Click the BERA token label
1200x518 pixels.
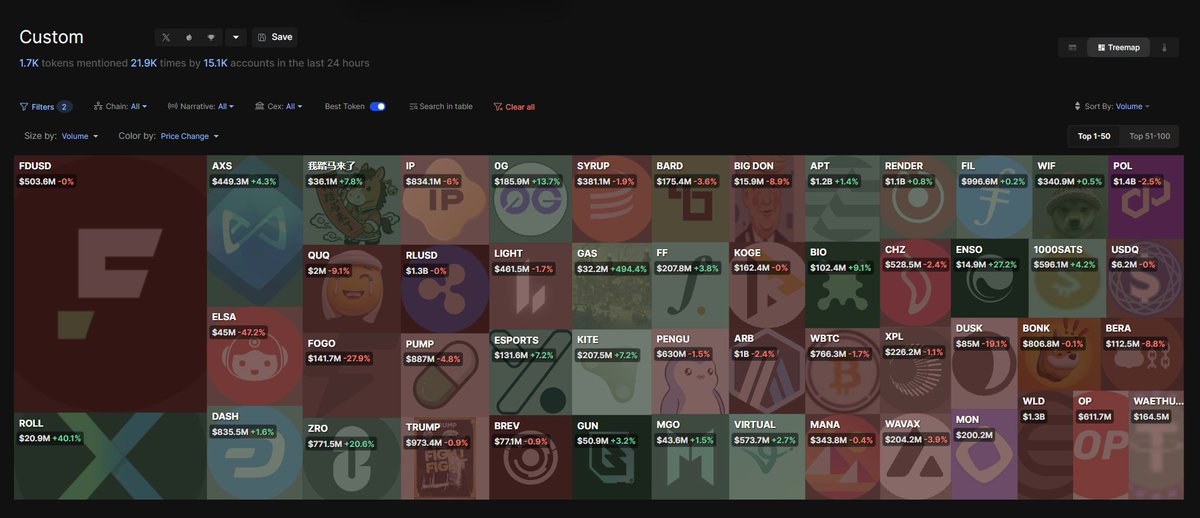[x=1118, y=328]
